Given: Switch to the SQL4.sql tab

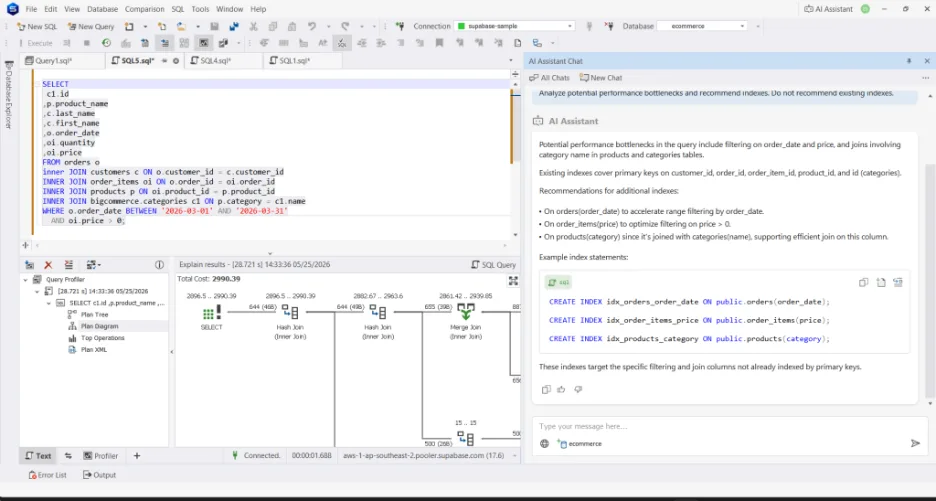Looking at the screenshot, I should coord(215,61).
